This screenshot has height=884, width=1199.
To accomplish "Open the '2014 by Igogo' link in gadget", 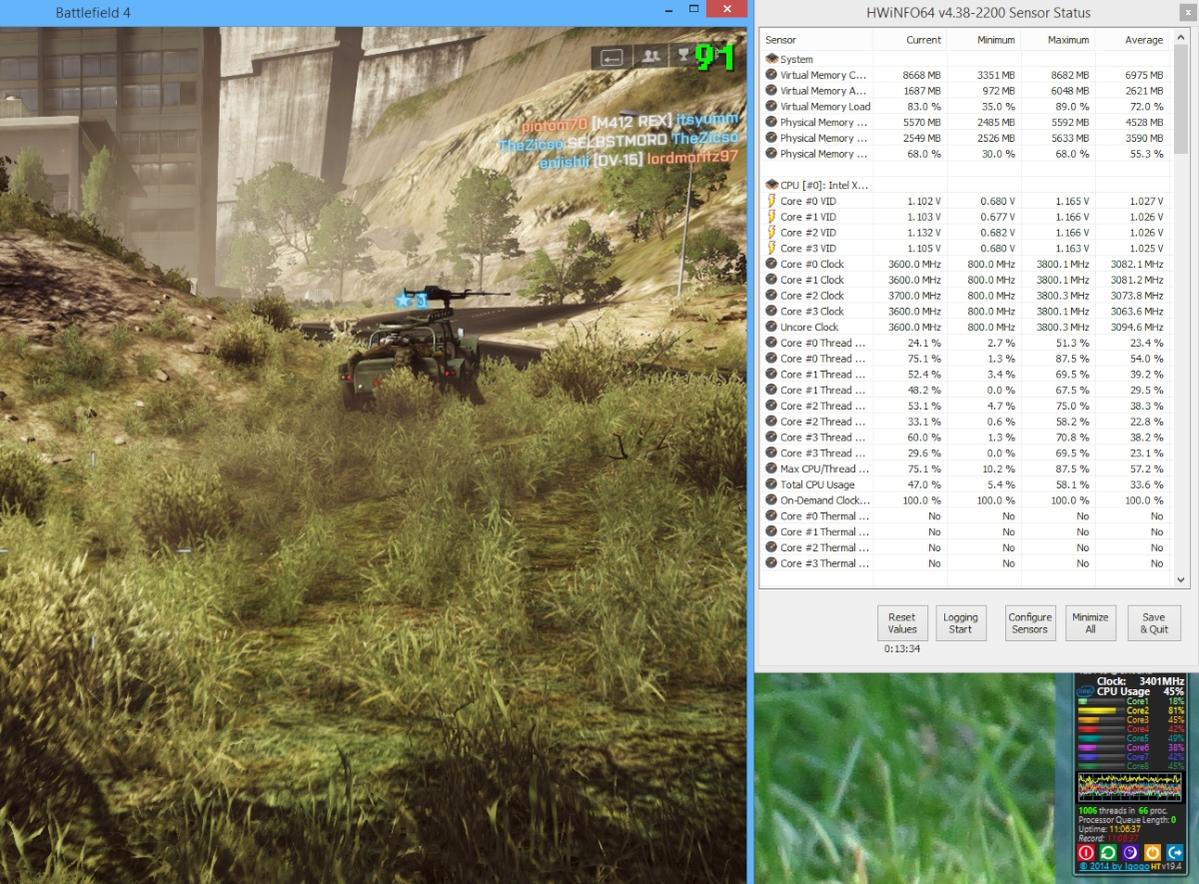I will pyautogui.click(x=1114, y=866).
